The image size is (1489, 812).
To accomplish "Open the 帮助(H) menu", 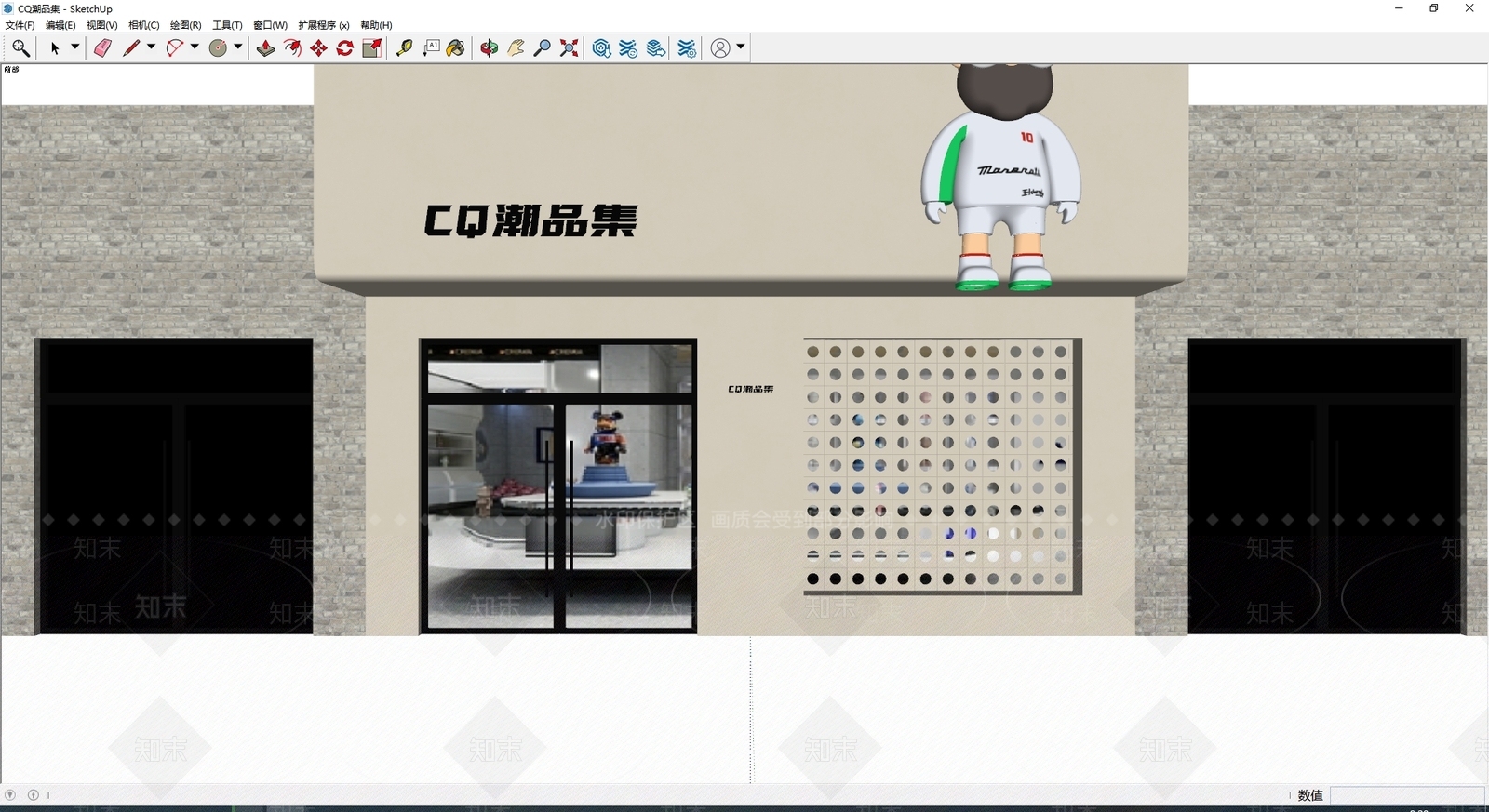I will click(x=377, y=25).
